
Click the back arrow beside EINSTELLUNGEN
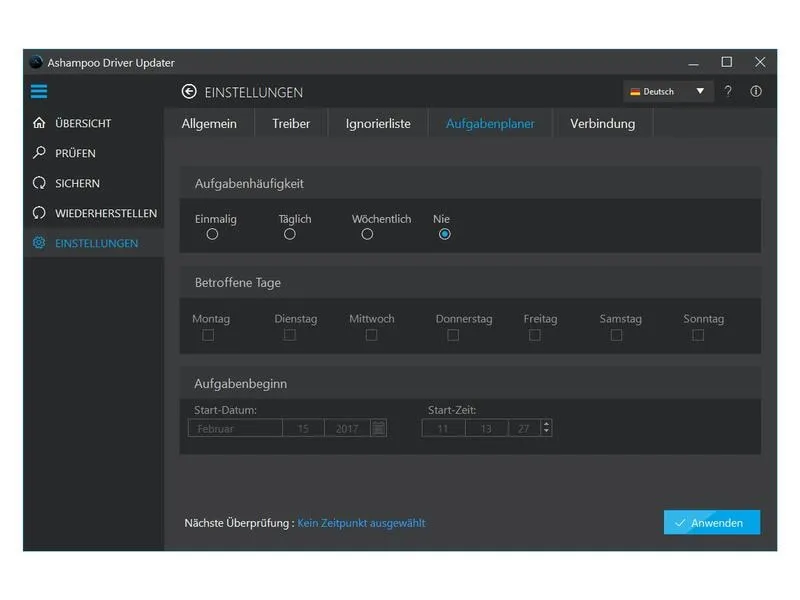[x=189, y=91]
